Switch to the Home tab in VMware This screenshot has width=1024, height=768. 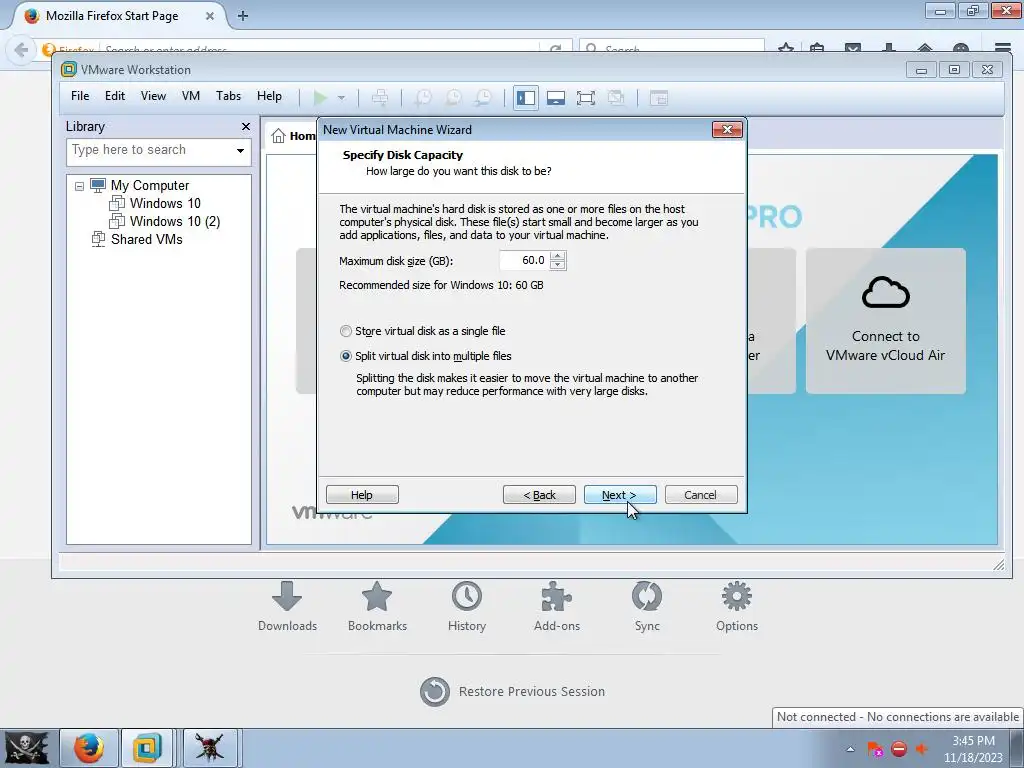pos(293,136)
